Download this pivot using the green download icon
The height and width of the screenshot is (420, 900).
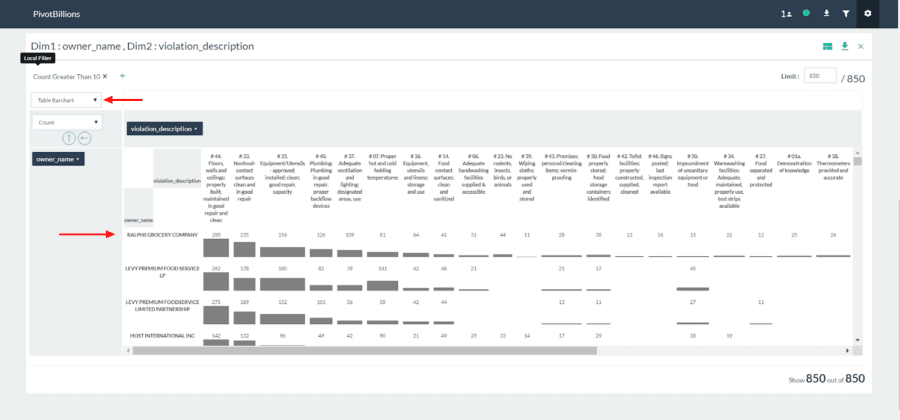pos(845,46)
